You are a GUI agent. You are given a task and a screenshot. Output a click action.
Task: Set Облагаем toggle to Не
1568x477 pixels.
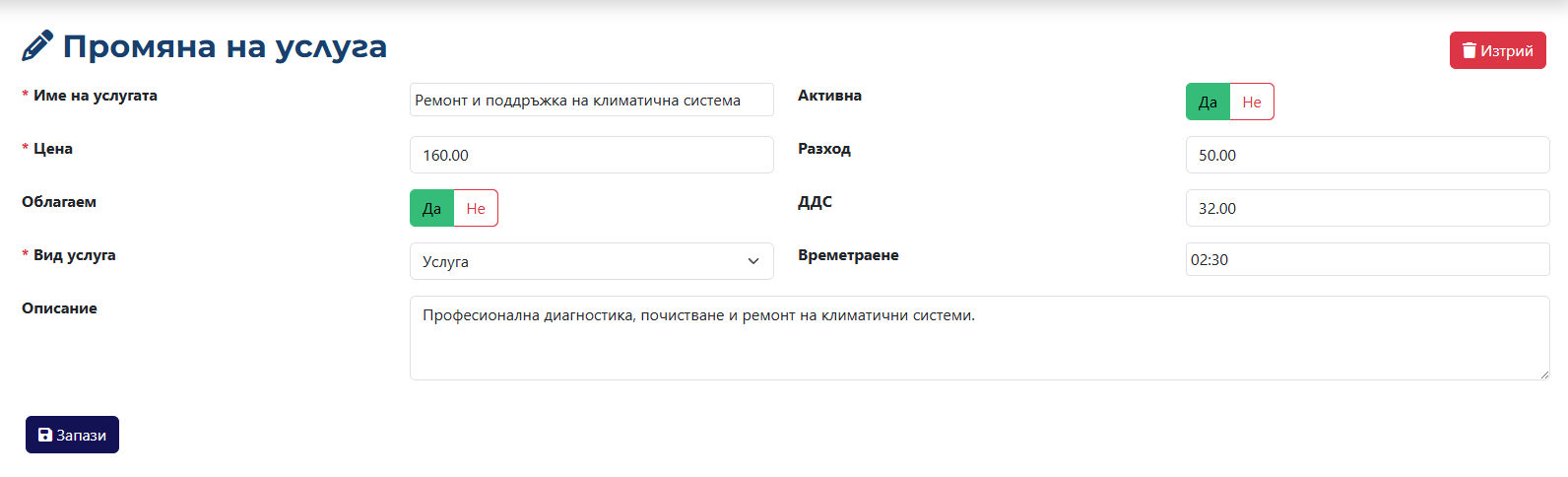[476, 208]
